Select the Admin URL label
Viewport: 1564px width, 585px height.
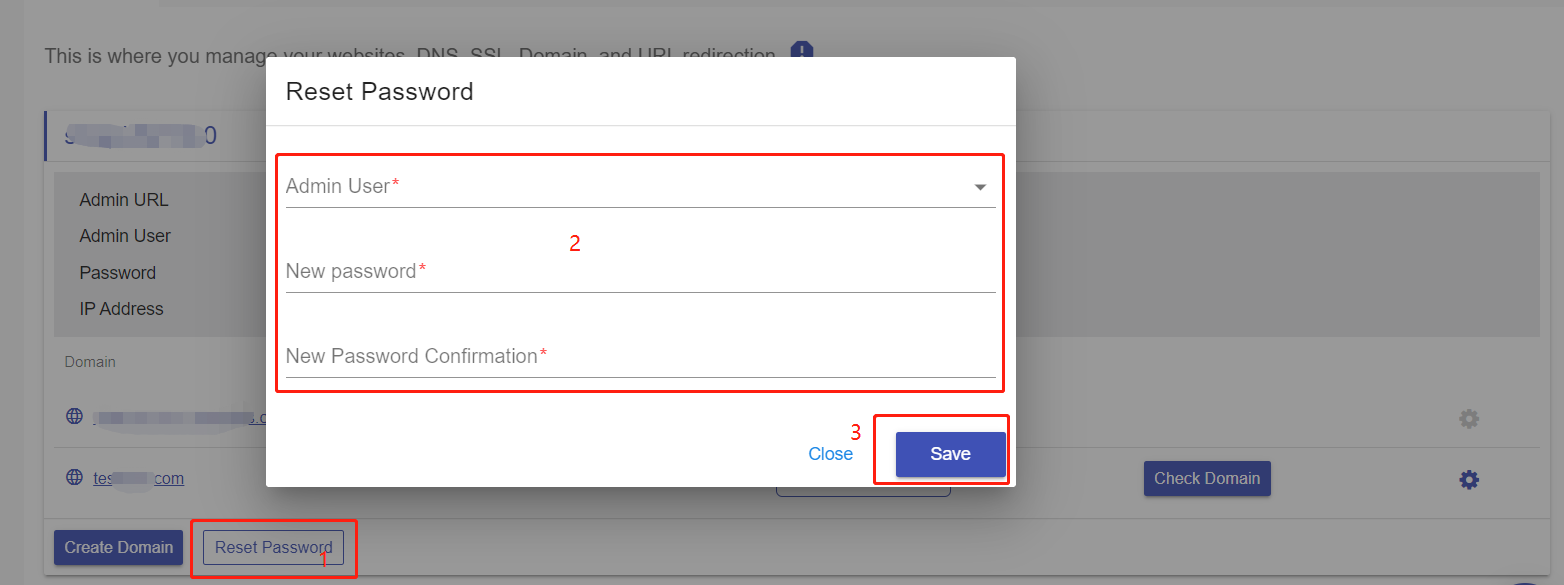[x=124, y=200]
